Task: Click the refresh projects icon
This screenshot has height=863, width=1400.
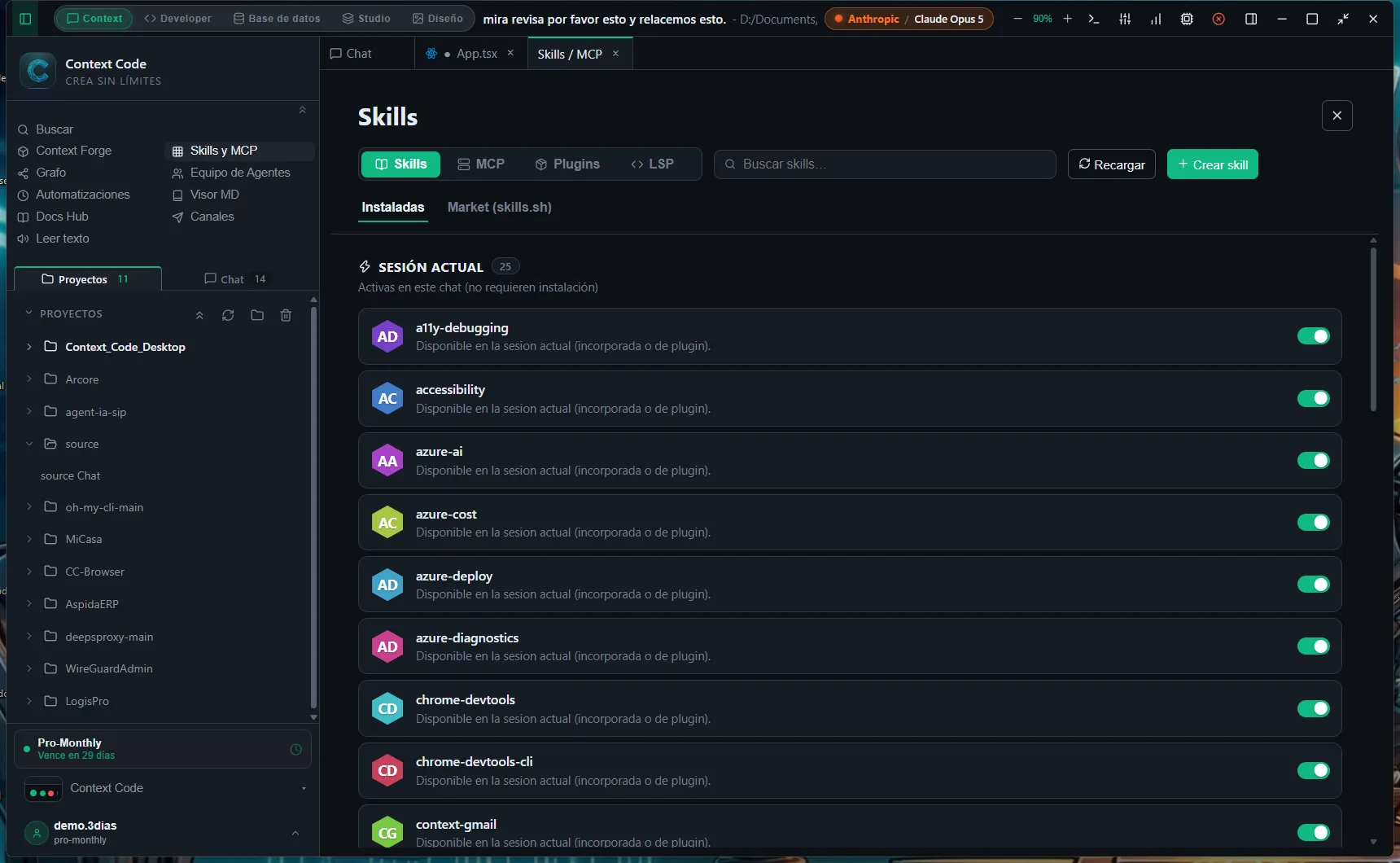Action: click(228, 315)
